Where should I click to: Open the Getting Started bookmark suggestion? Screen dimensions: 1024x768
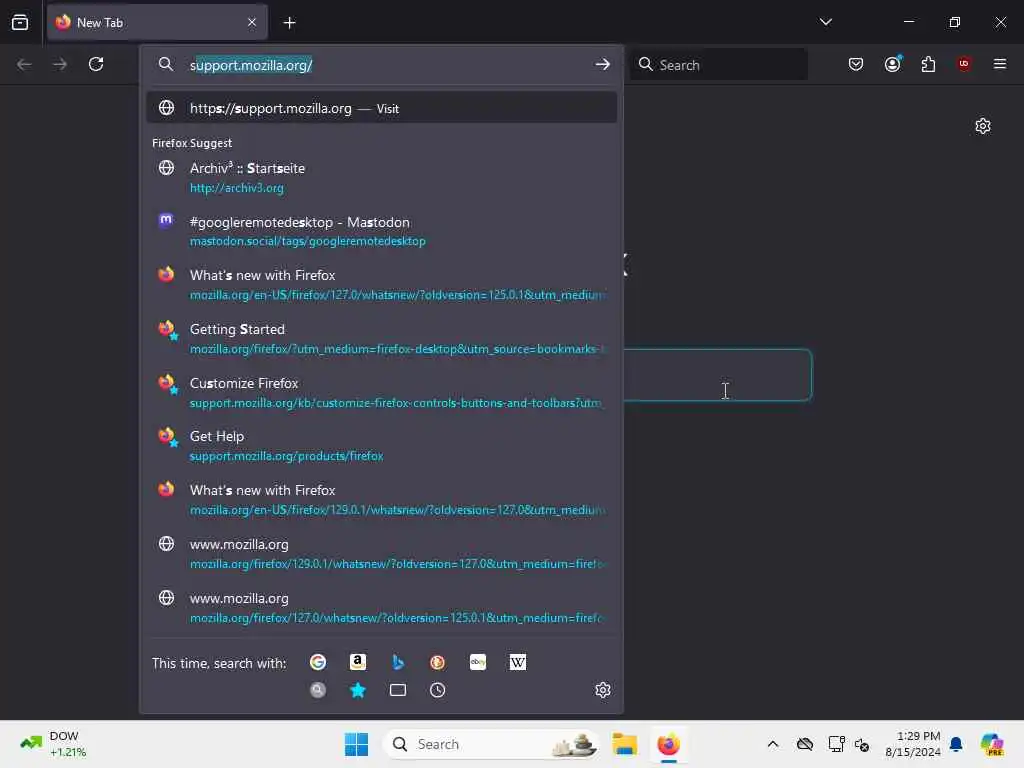381,339
